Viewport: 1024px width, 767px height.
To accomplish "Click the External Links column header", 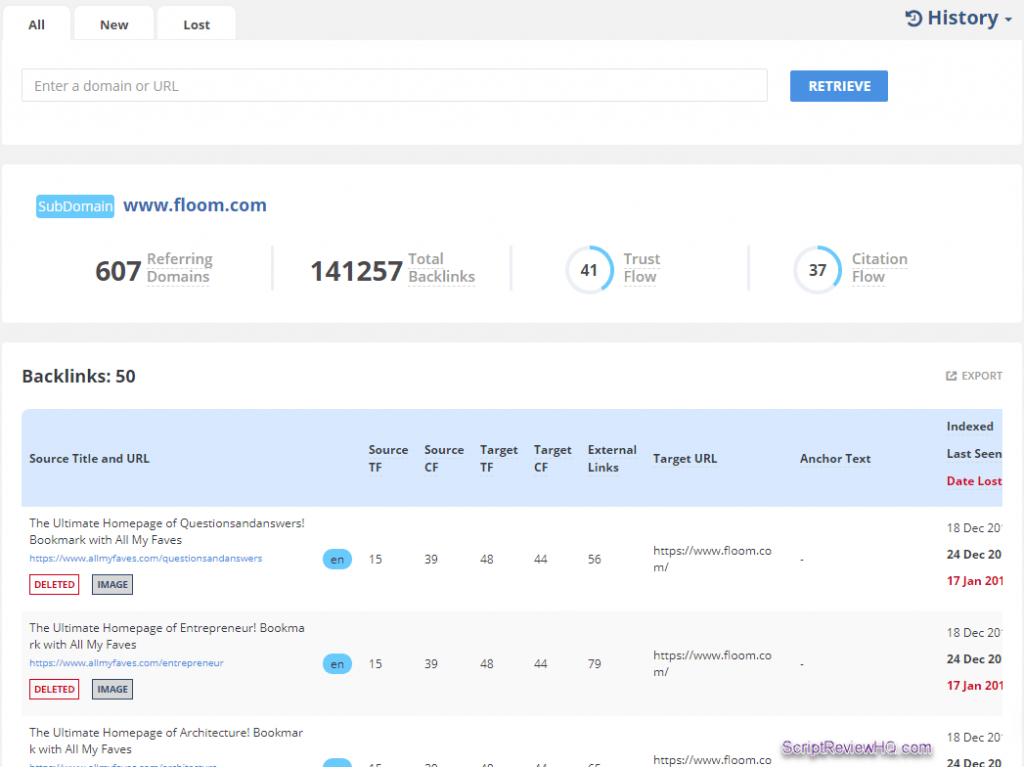I will coord(612,459).
